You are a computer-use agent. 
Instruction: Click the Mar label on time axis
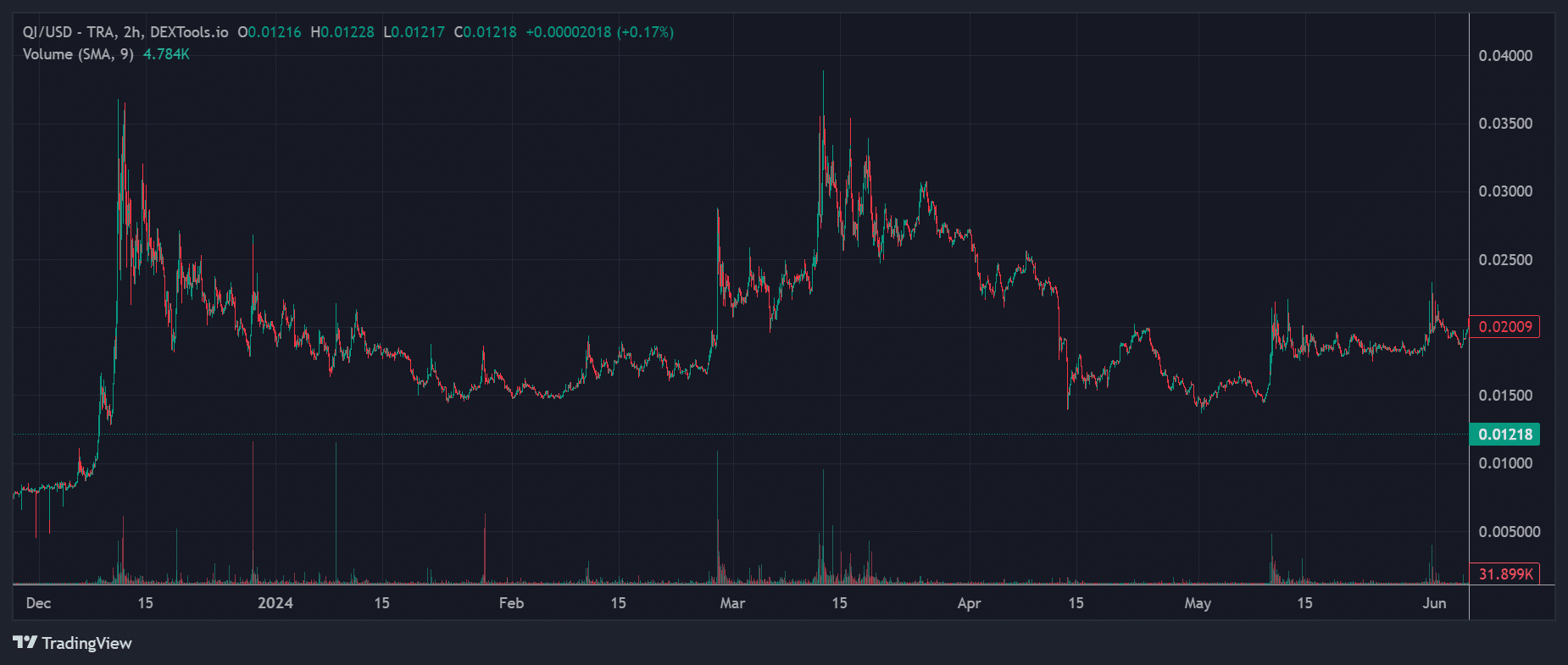(732, 603)
